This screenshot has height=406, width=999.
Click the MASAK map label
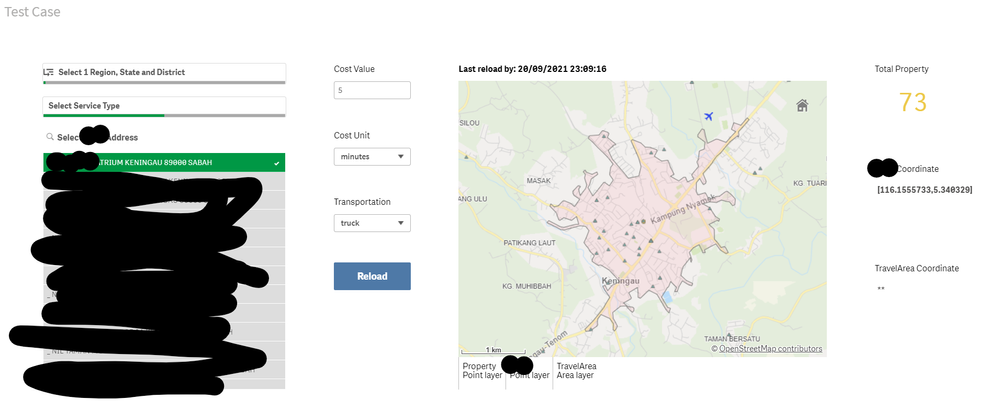tap(538, 181)
